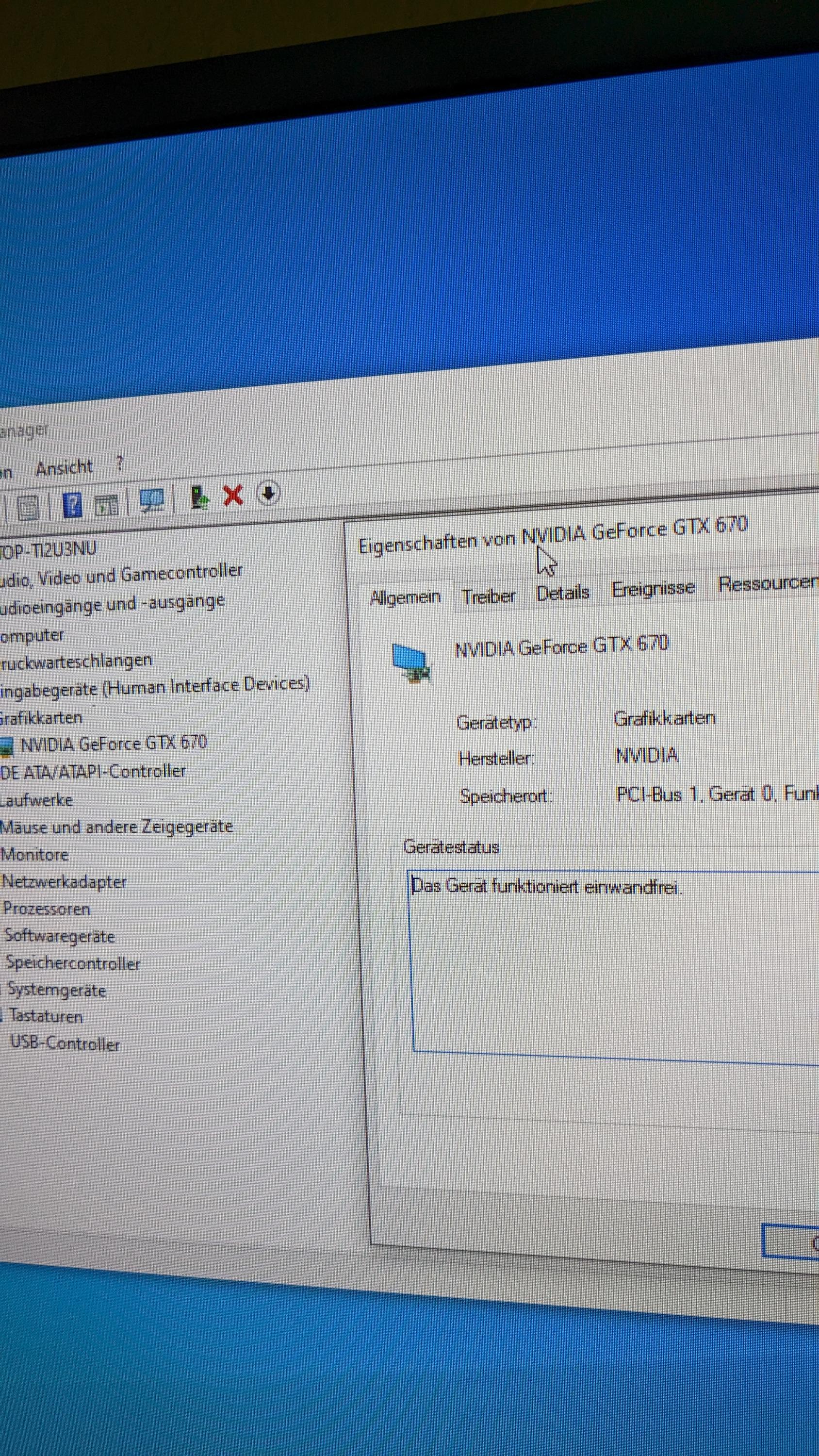
Task: Scan for hardware changes monitor icon
Action: [151, 500]
